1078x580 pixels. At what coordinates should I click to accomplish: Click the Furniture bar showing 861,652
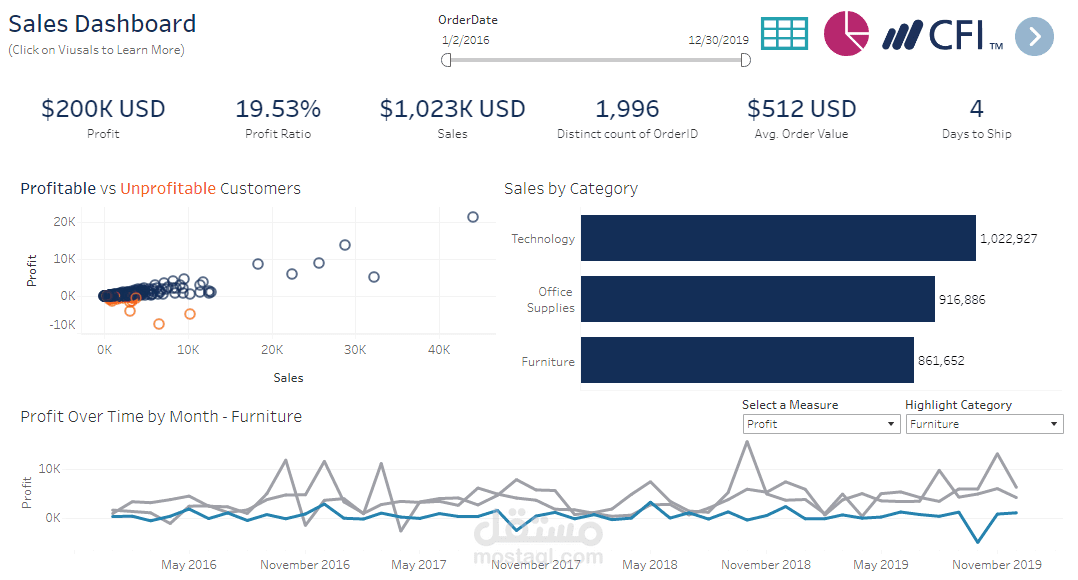[x=747, y=360]
